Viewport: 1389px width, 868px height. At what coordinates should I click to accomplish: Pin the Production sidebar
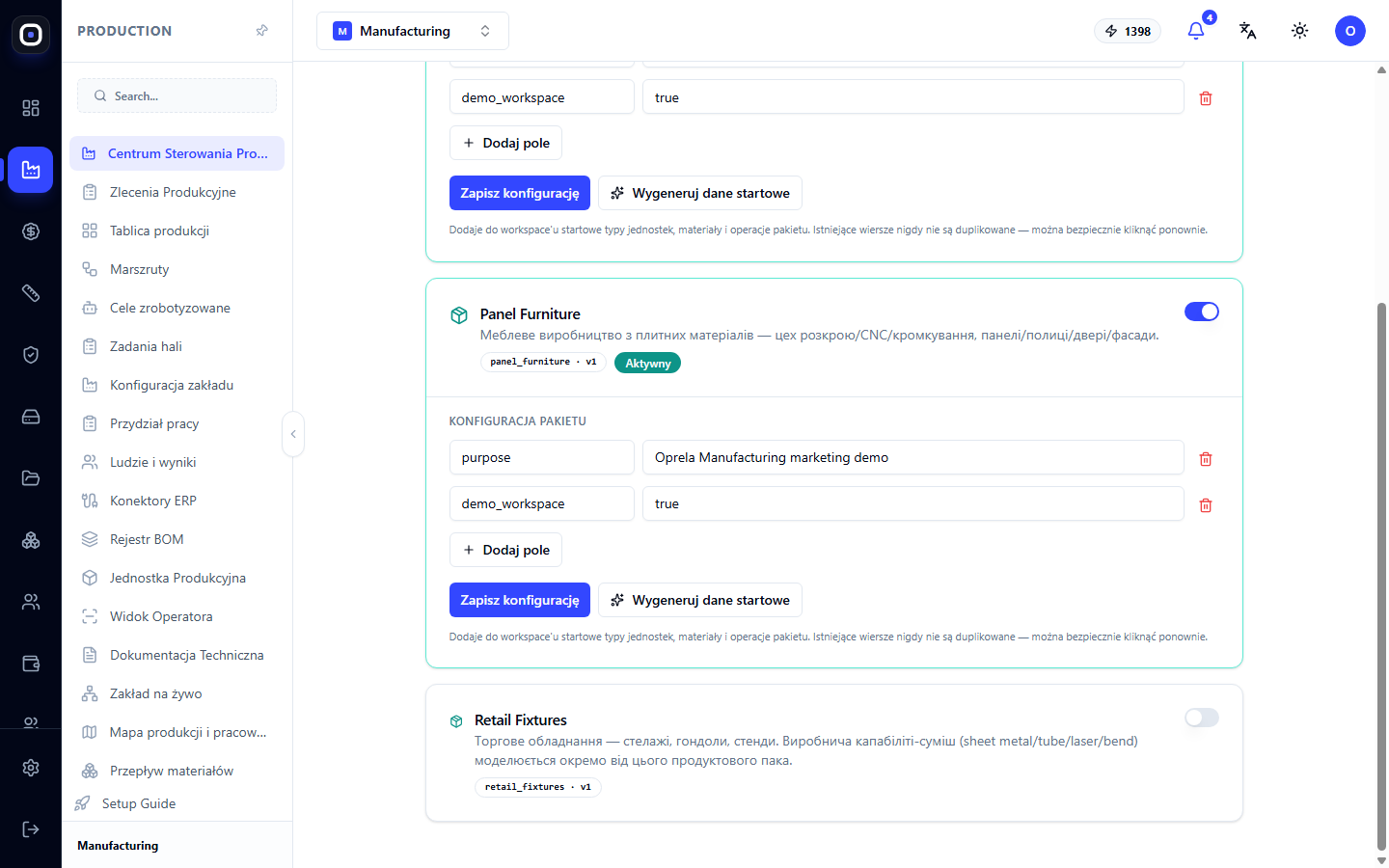point(261,31)
